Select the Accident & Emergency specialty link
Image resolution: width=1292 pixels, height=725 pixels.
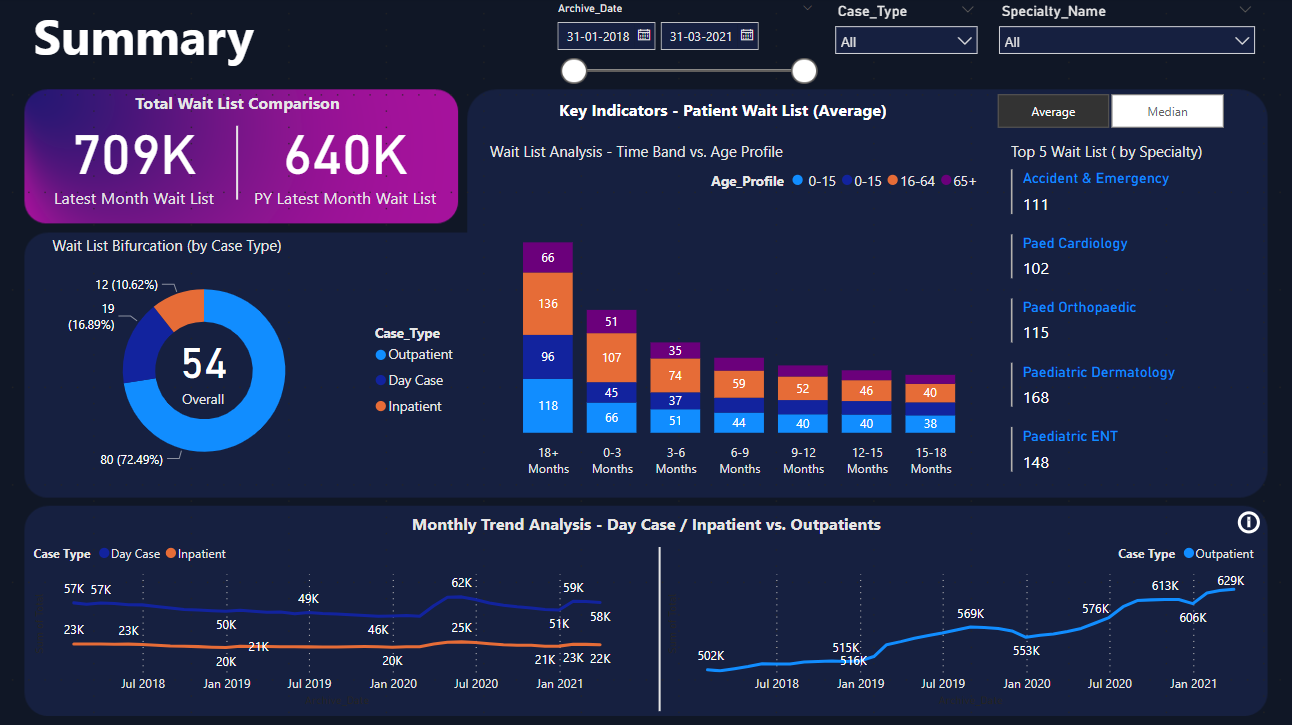(1095, 178)
